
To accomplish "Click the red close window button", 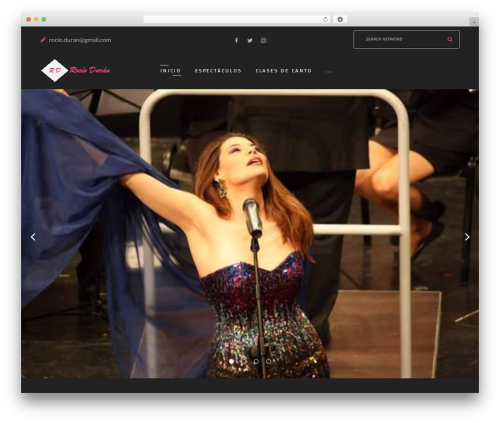I will pos(29,20).
